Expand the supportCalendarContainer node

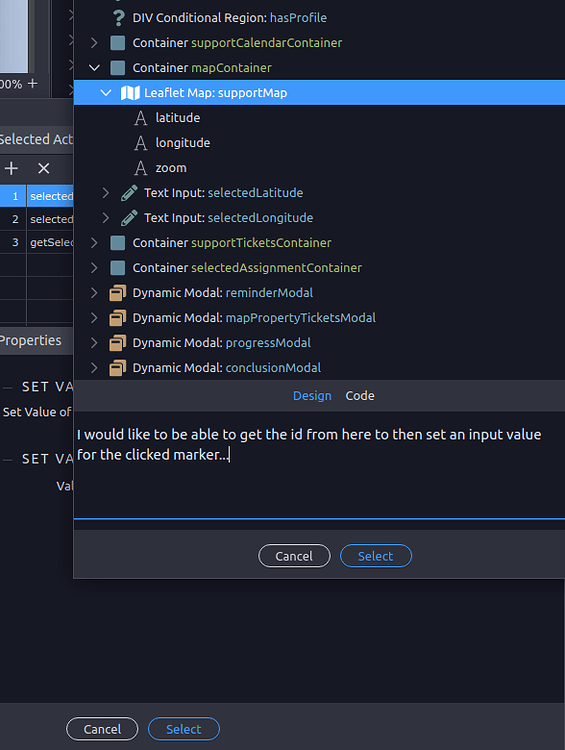pyautogui.click(x=94, y=43)
